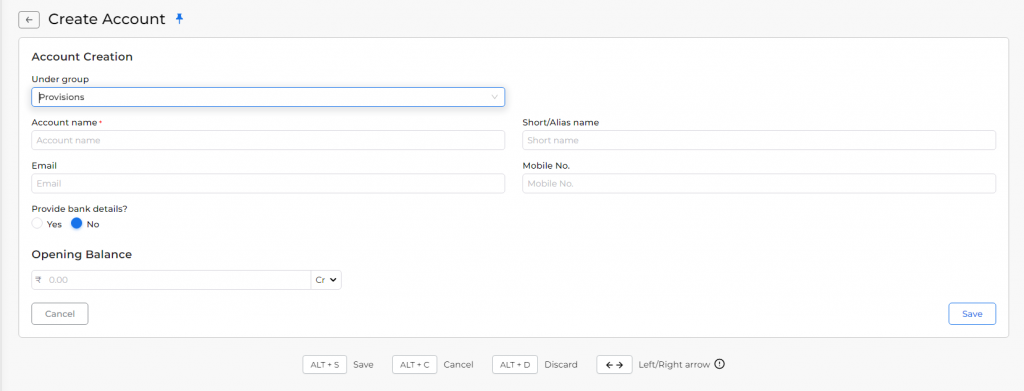Click the ALT + C shortcut key

[415, 365]
